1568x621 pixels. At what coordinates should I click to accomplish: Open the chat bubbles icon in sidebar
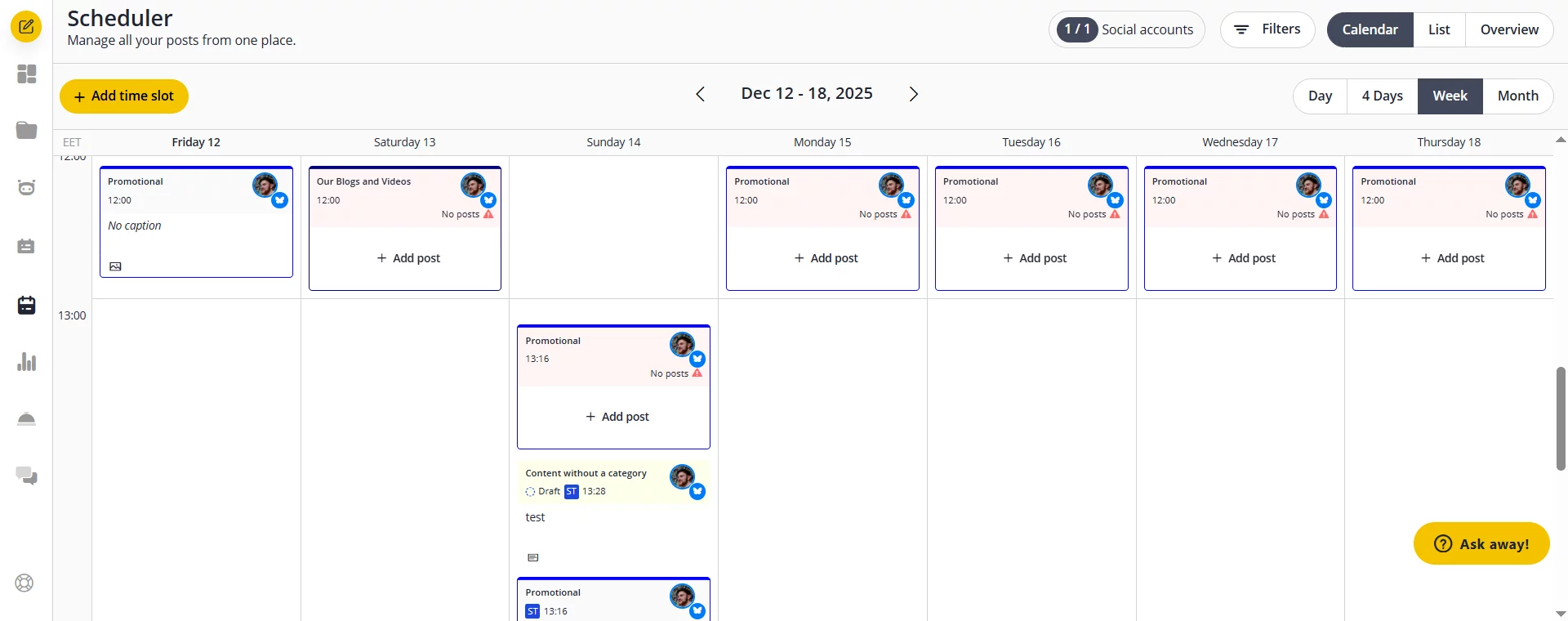26,476
